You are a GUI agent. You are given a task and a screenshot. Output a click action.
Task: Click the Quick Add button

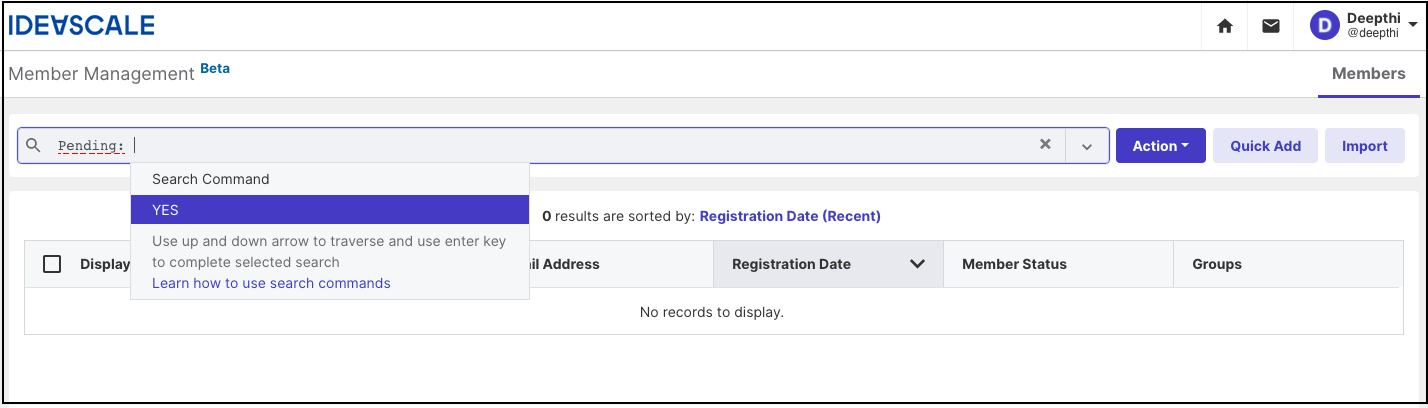click(x=1265, y=146)
